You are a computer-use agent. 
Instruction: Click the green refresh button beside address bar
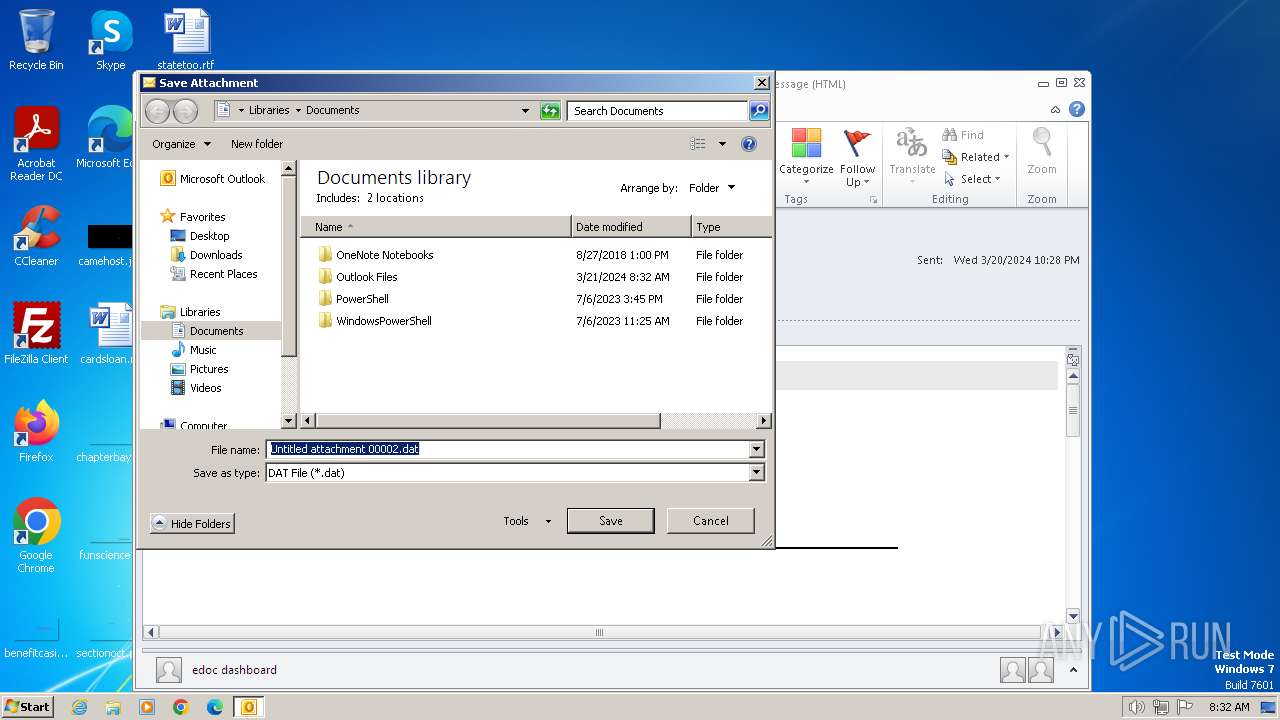(x=550, y=111)
